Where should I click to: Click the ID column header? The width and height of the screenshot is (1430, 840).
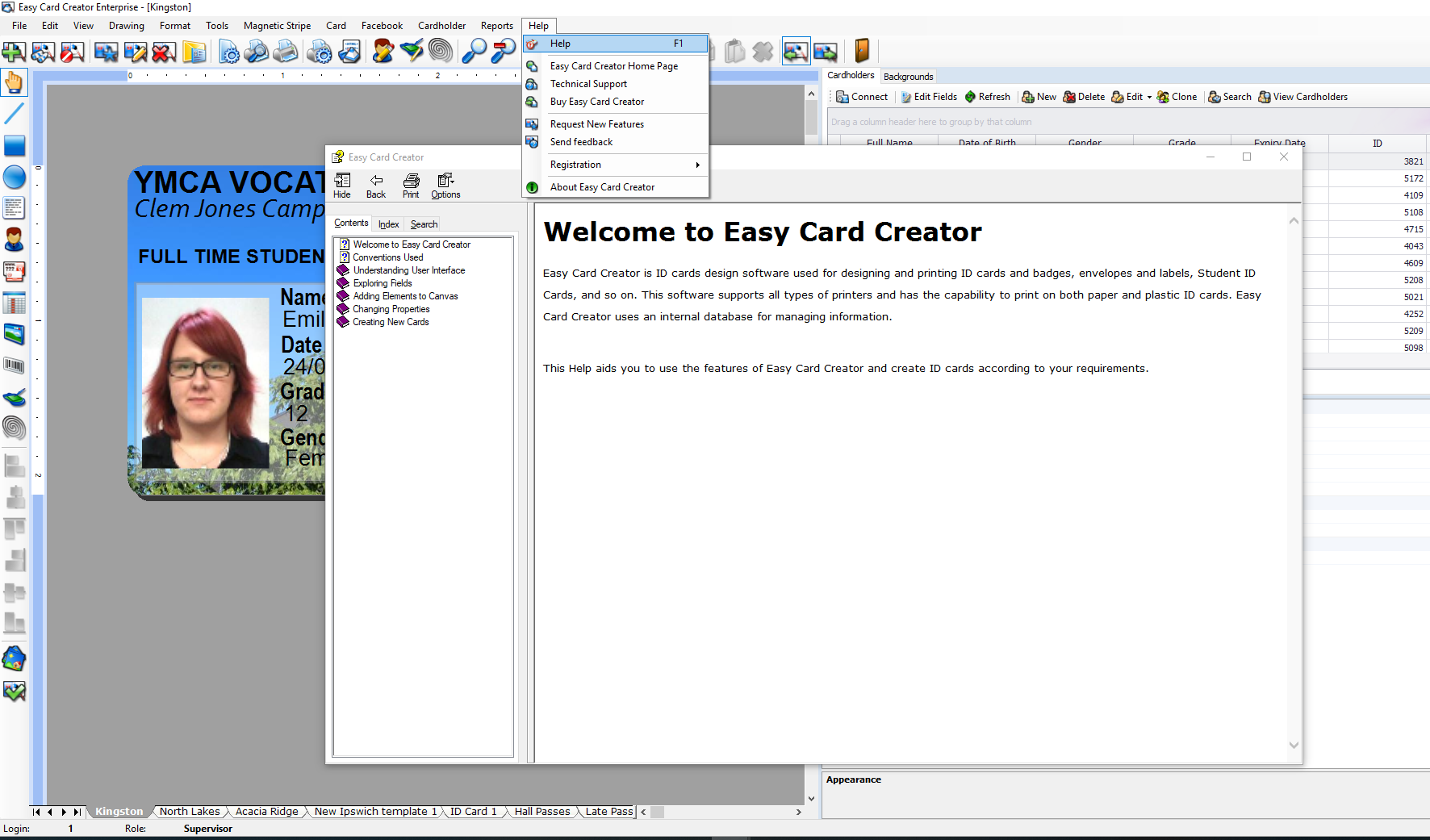(x=1377, y=143)
